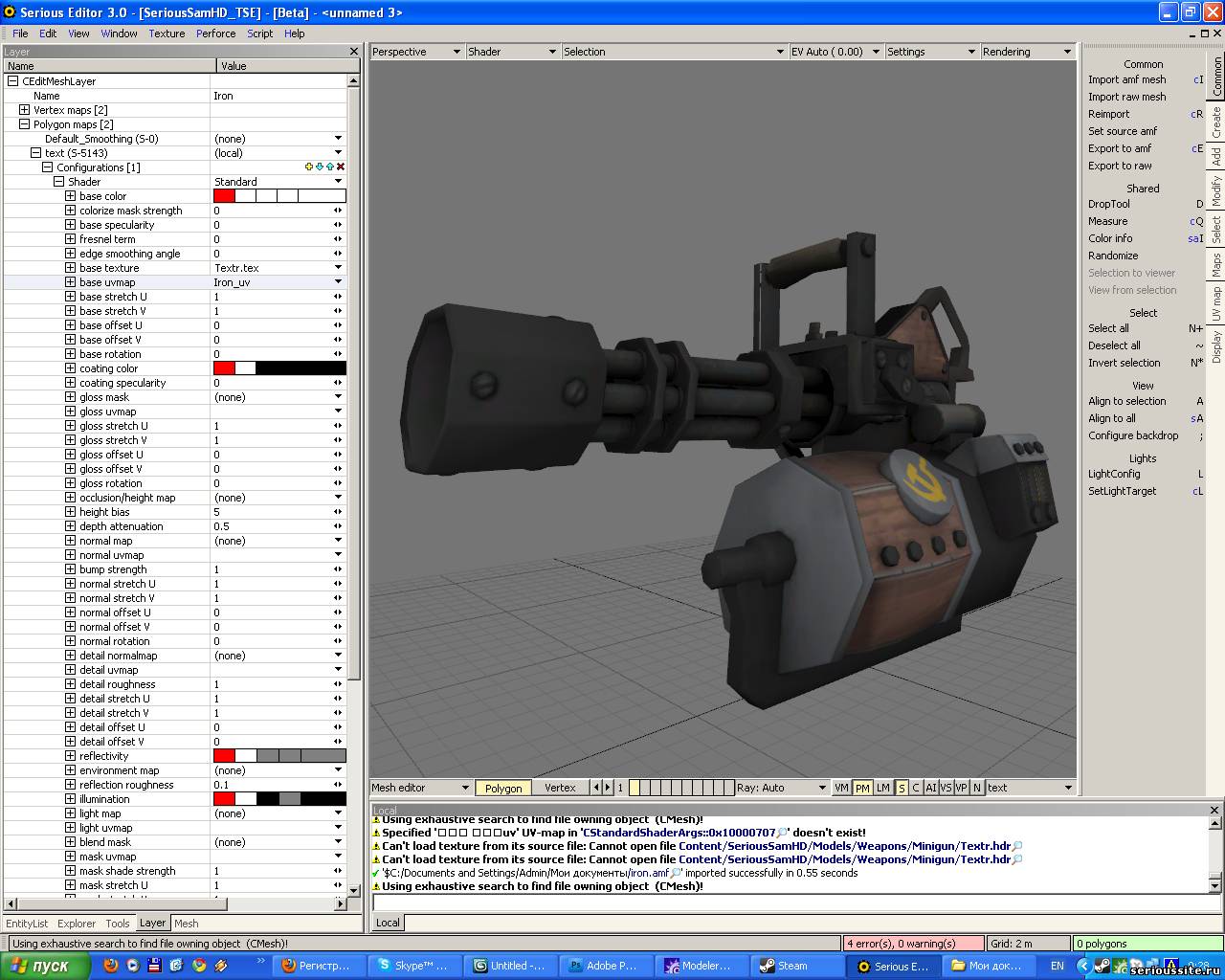1225x980 pixels.
Task: Click the move configuration down arrow icon
Action: click(320, 167)
